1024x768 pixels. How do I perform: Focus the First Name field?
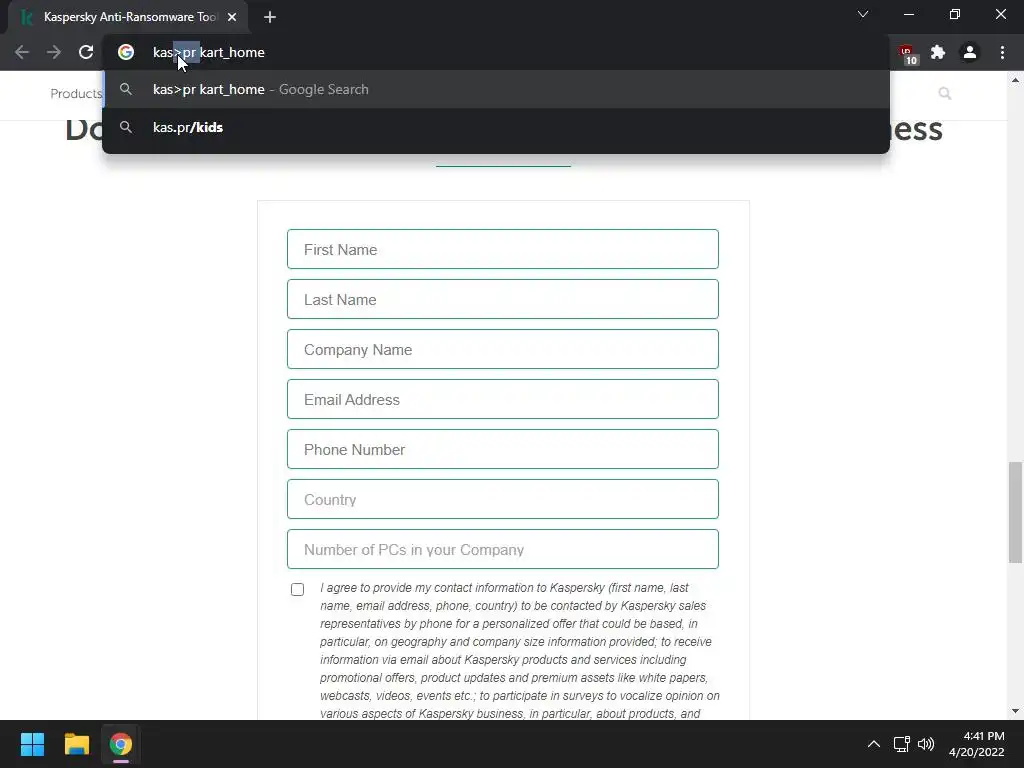click(x=503, y=249)
